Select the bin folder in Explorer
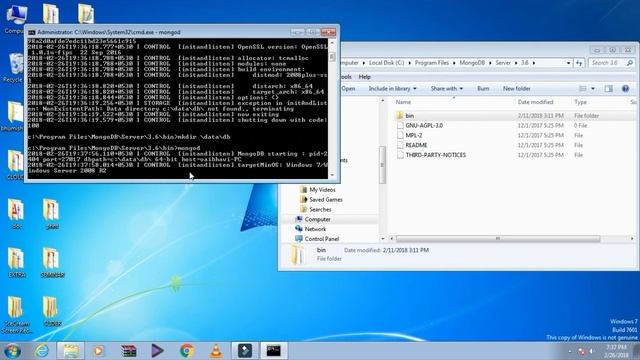This screenshot has width=640, height=360. pos(409,116)
